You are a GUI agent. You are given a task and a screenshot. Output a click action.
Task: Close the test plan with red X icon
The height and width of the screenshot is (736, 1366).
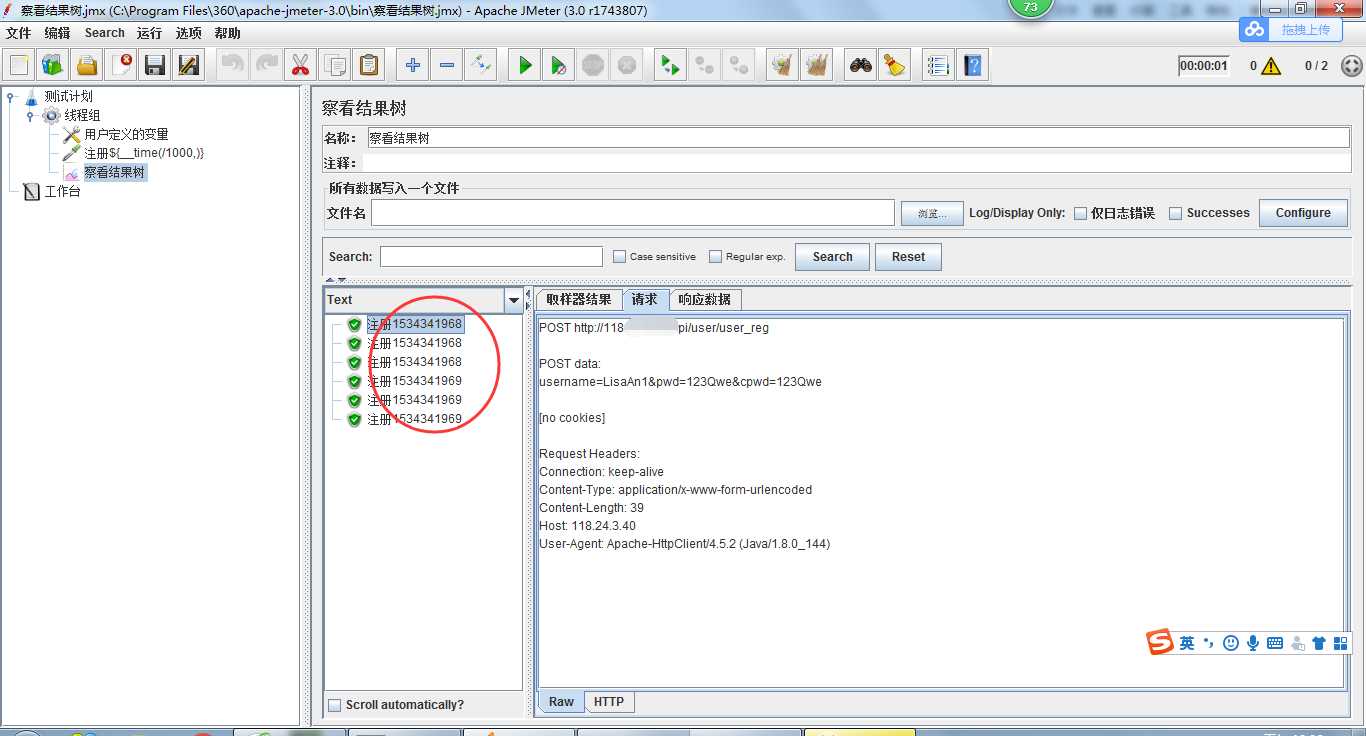(121, 66)
